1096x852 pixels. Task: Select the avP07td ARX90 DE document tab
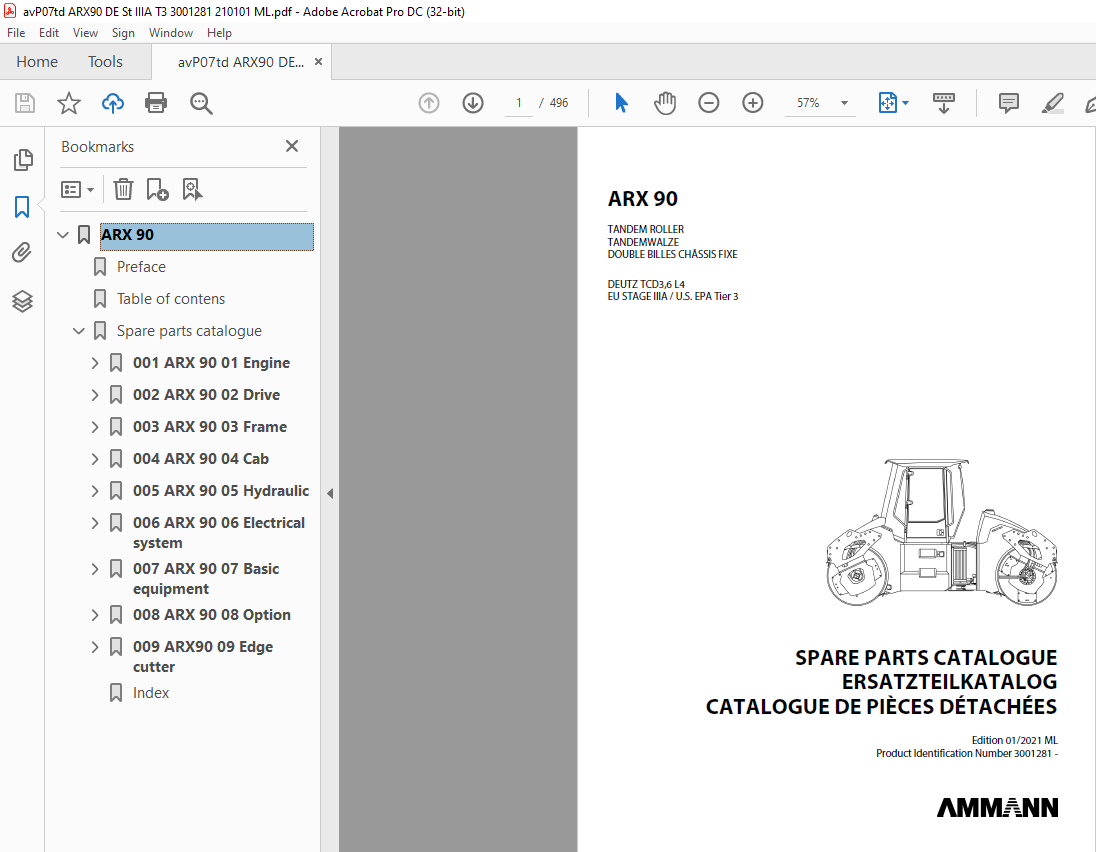point(240,62)
